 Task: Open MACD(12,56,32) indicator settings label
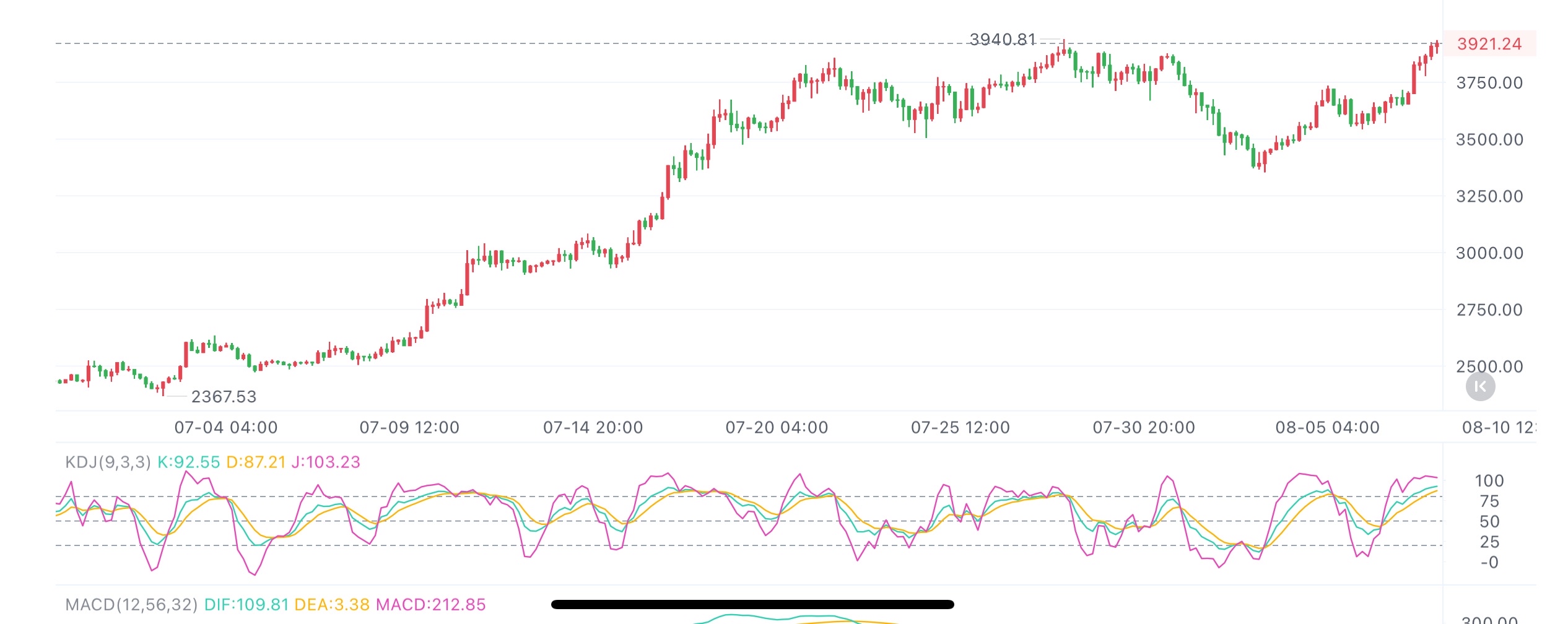click(131, 605)
